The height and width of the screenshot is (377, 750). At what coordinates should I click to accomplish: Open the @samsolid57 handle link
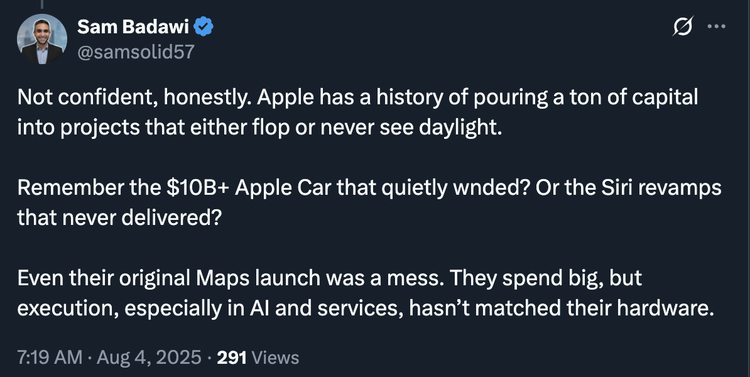136,52
